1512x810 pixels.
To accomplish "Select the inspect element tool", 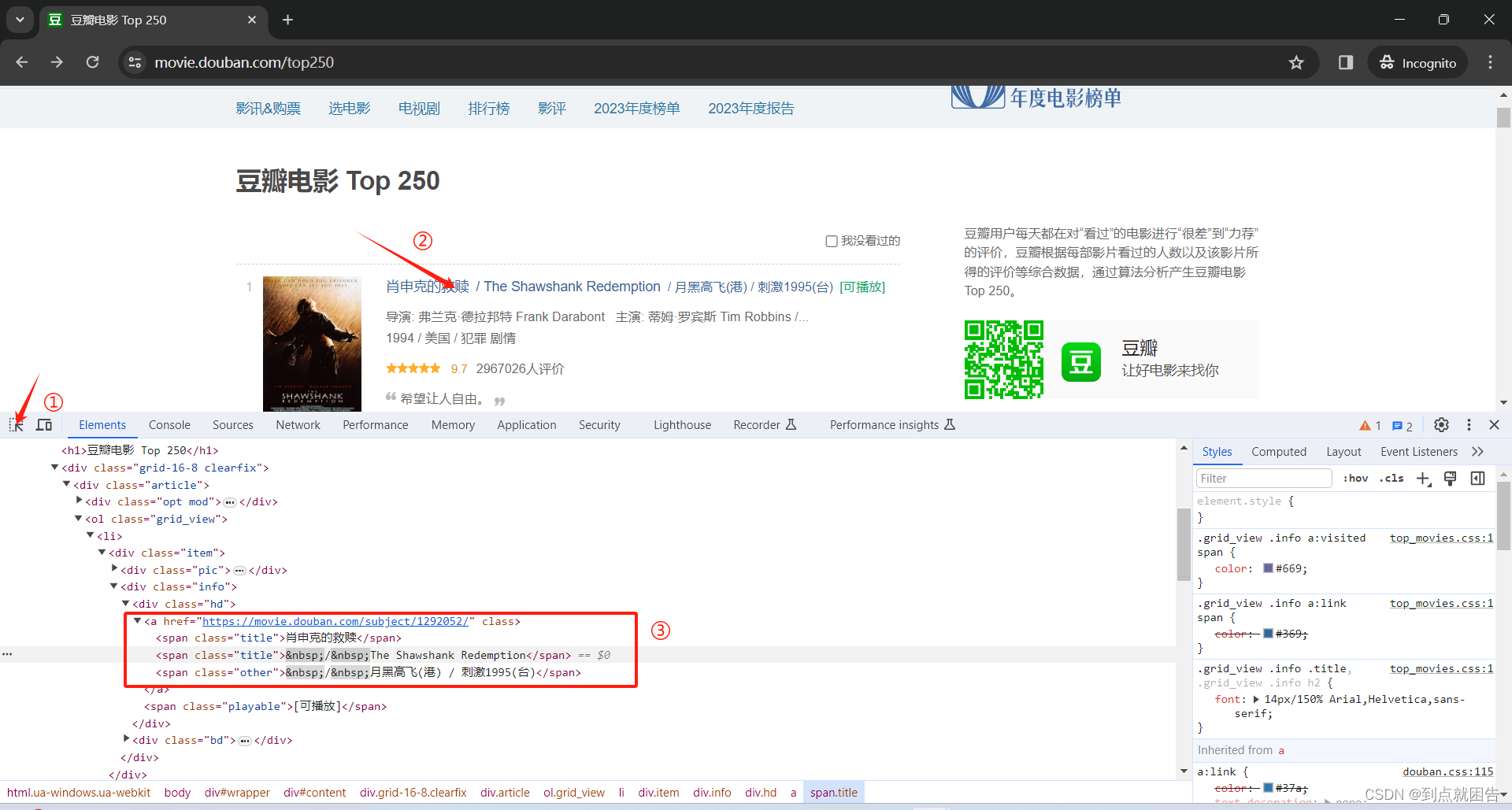I will [x=16, y=425].
